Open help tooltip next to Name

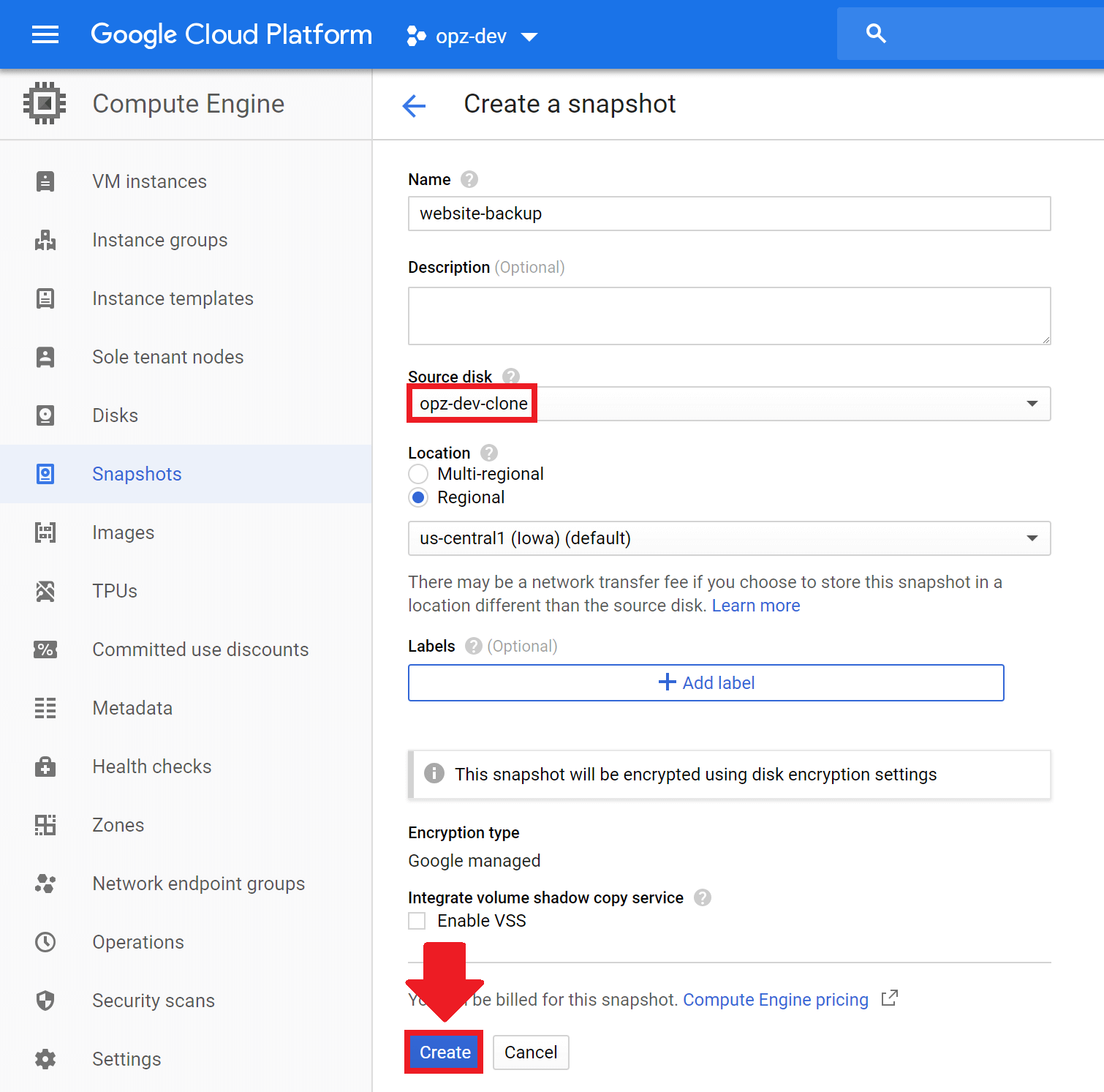coord(469,179)
